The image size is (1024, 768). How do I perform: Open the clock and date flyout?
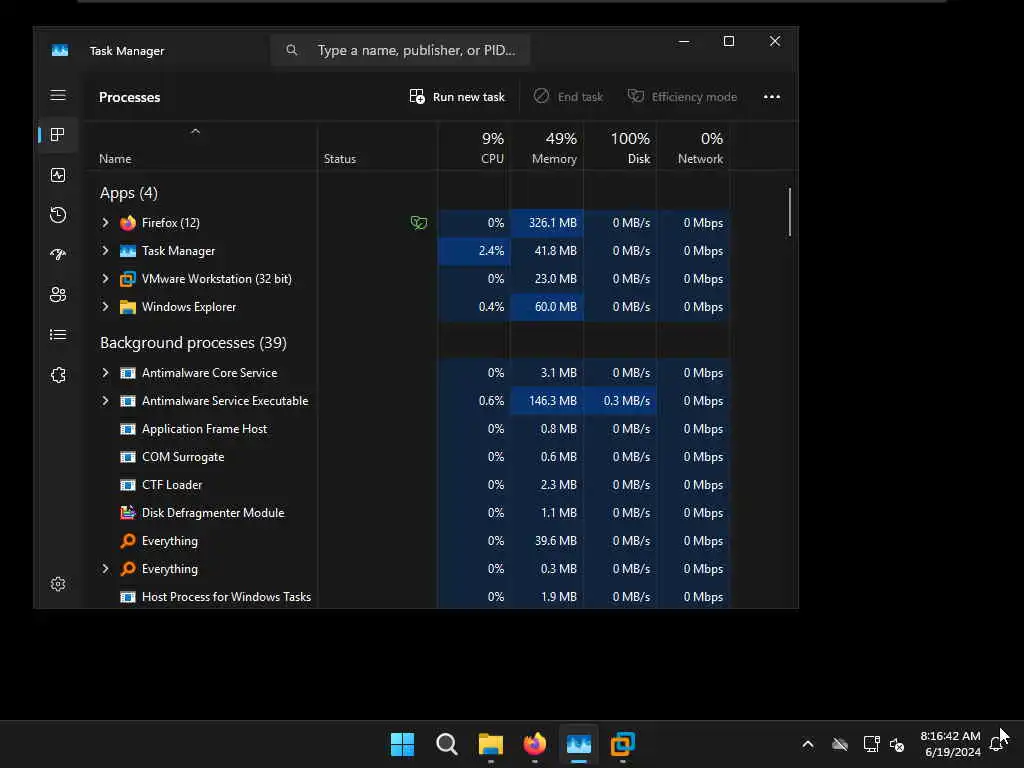click(950, 744)
